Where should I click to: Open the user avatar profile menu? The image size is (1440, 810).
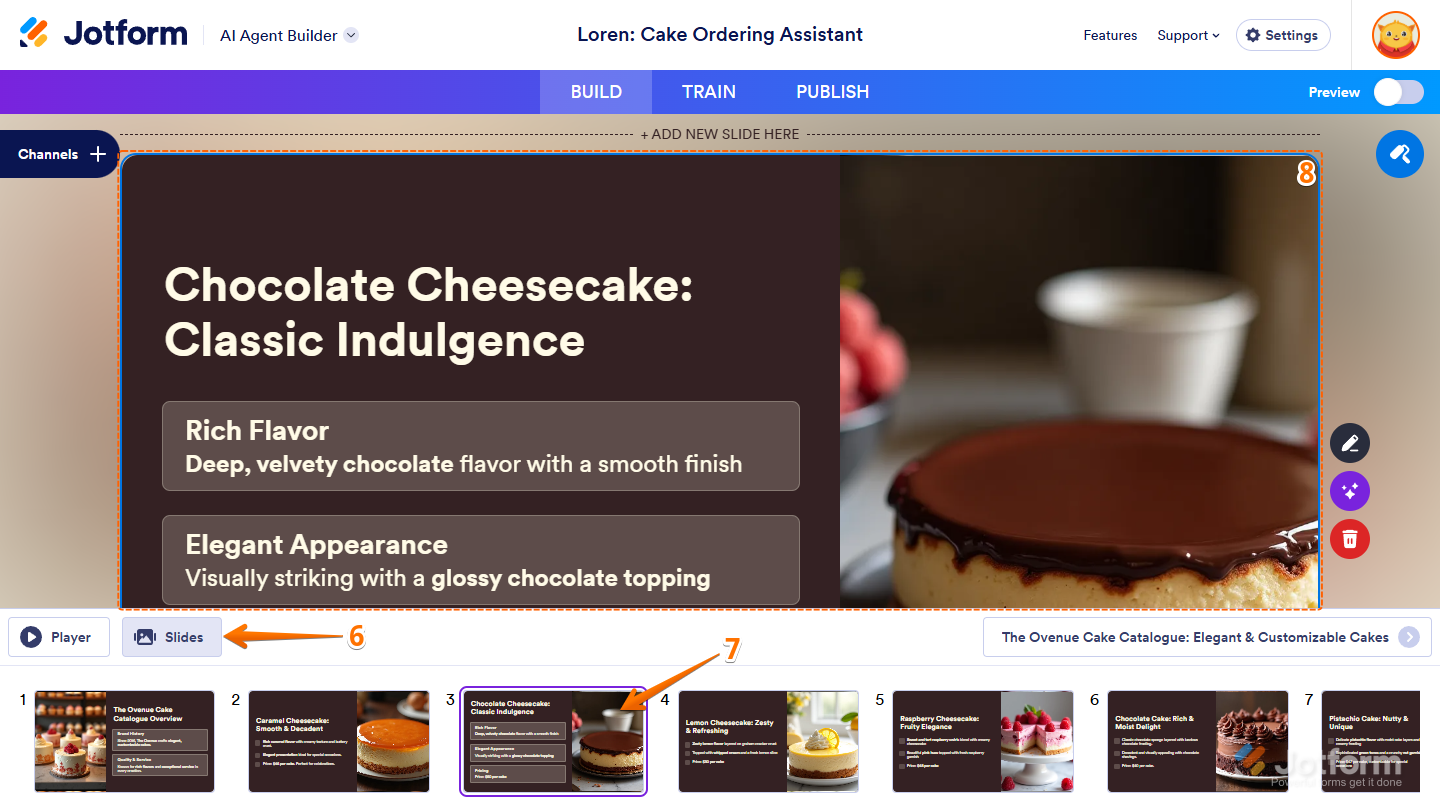(1396, 35)
